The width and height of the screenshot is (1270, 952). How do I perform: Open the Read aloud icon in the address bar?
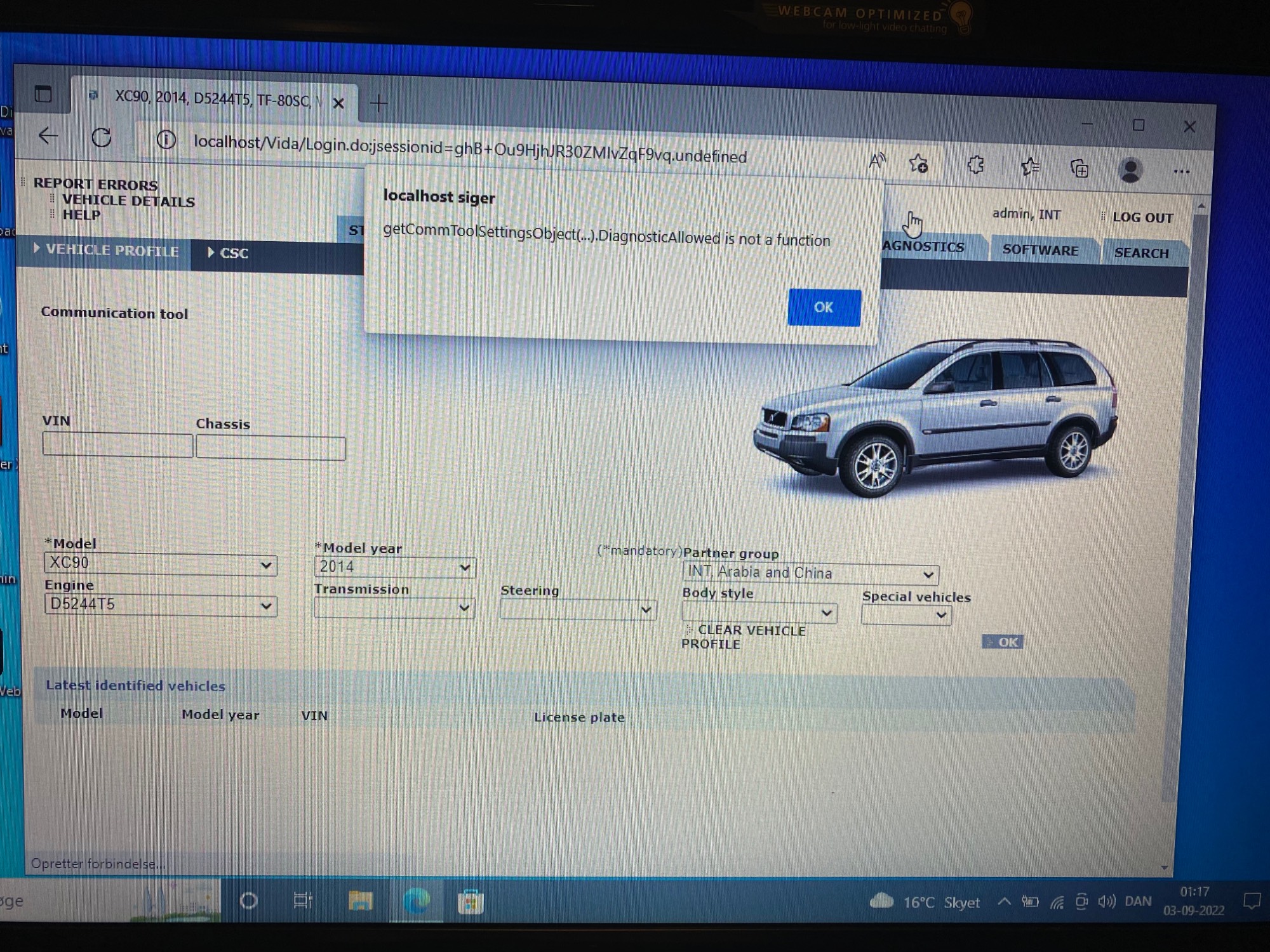coord(877,162)
